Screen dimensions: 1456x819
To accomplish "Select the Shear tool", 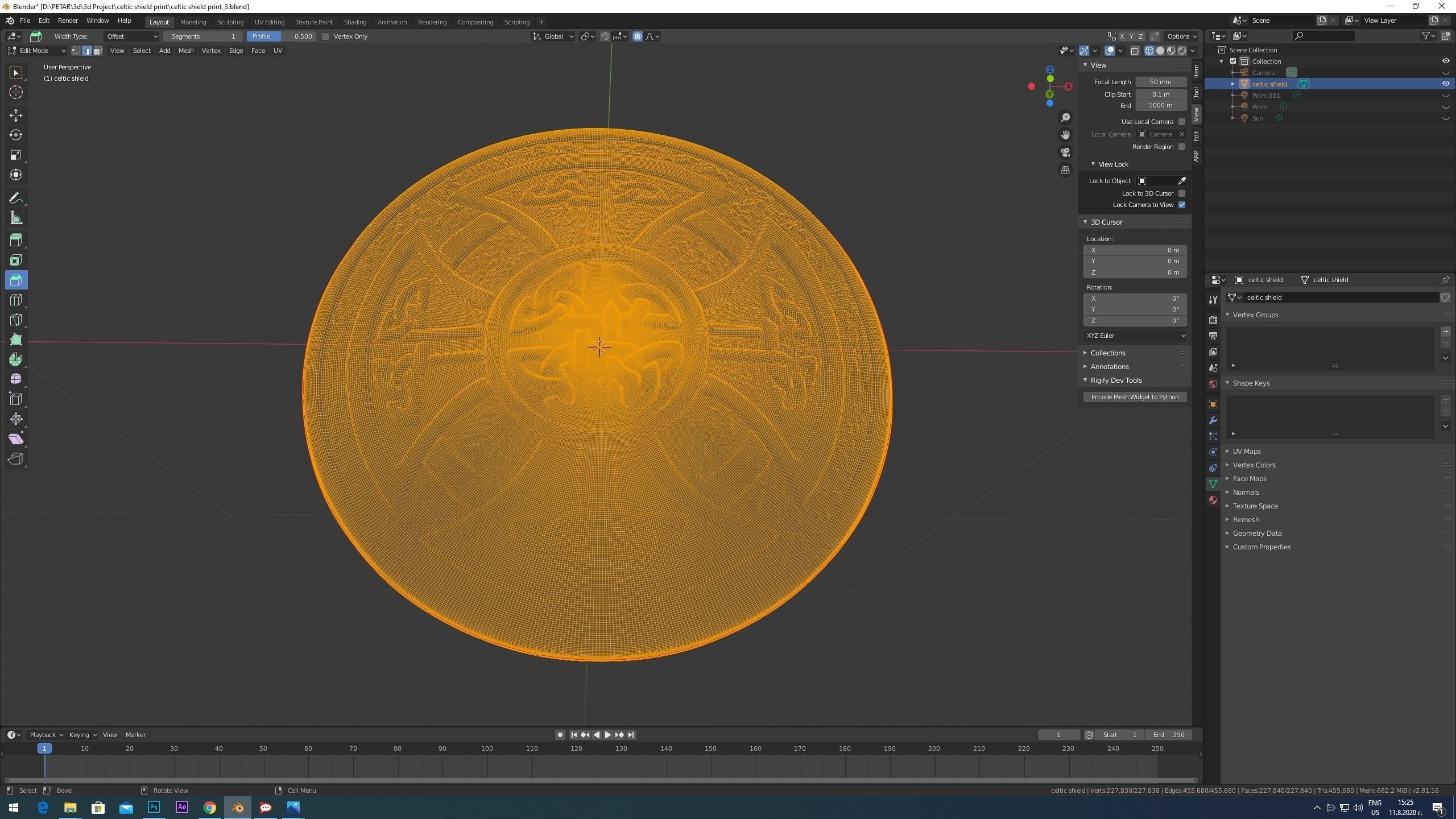I will [16, 439].
